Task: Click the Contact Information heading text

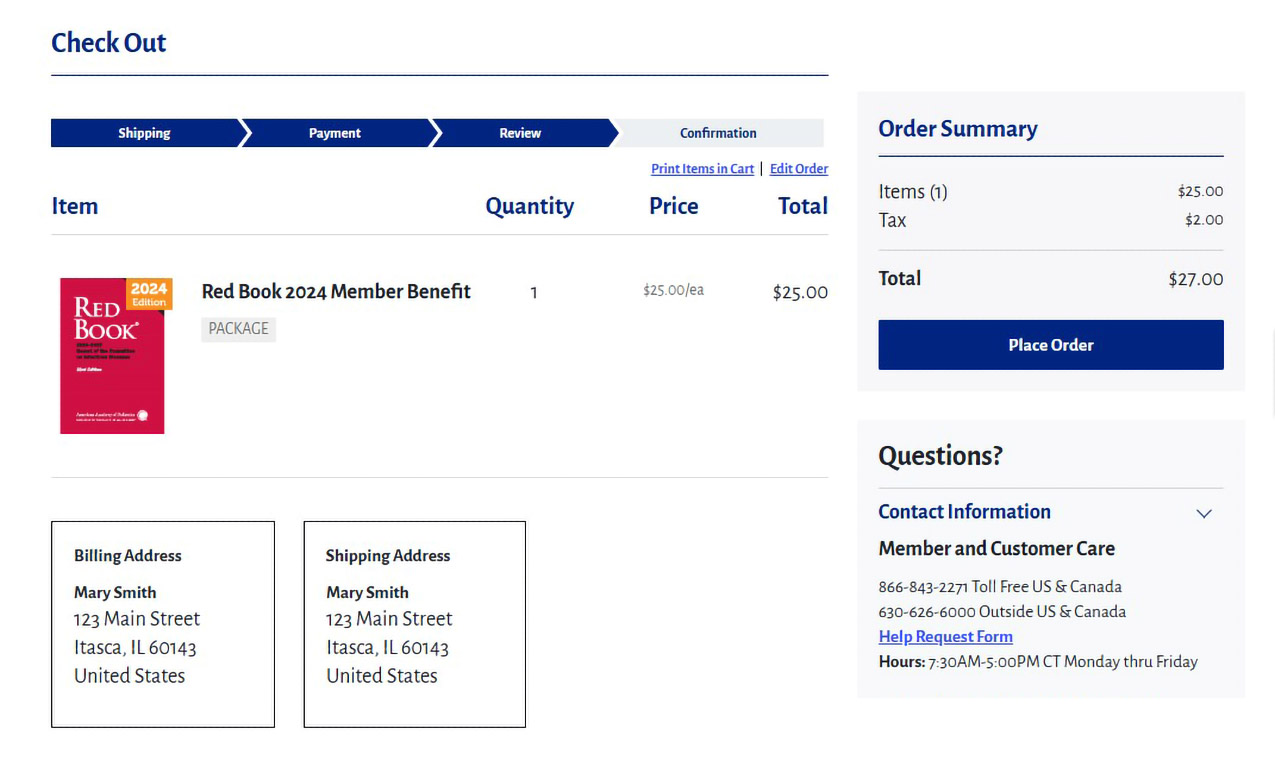Action: (964, 512)
